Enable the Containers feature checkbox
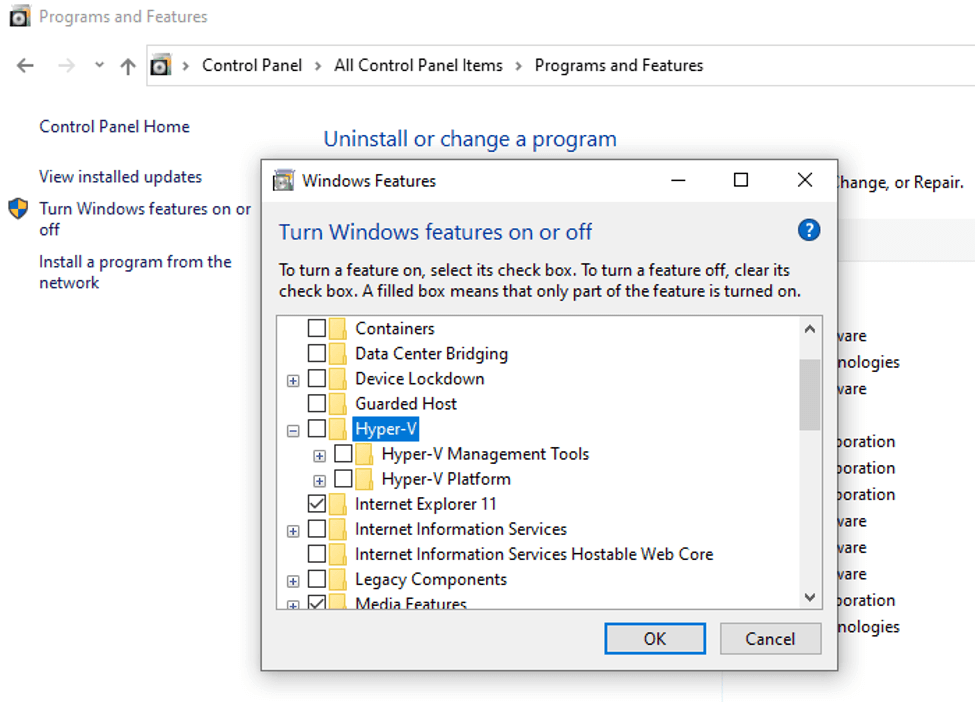The width and height of the screenshot is (975, 702). (317, 328)
